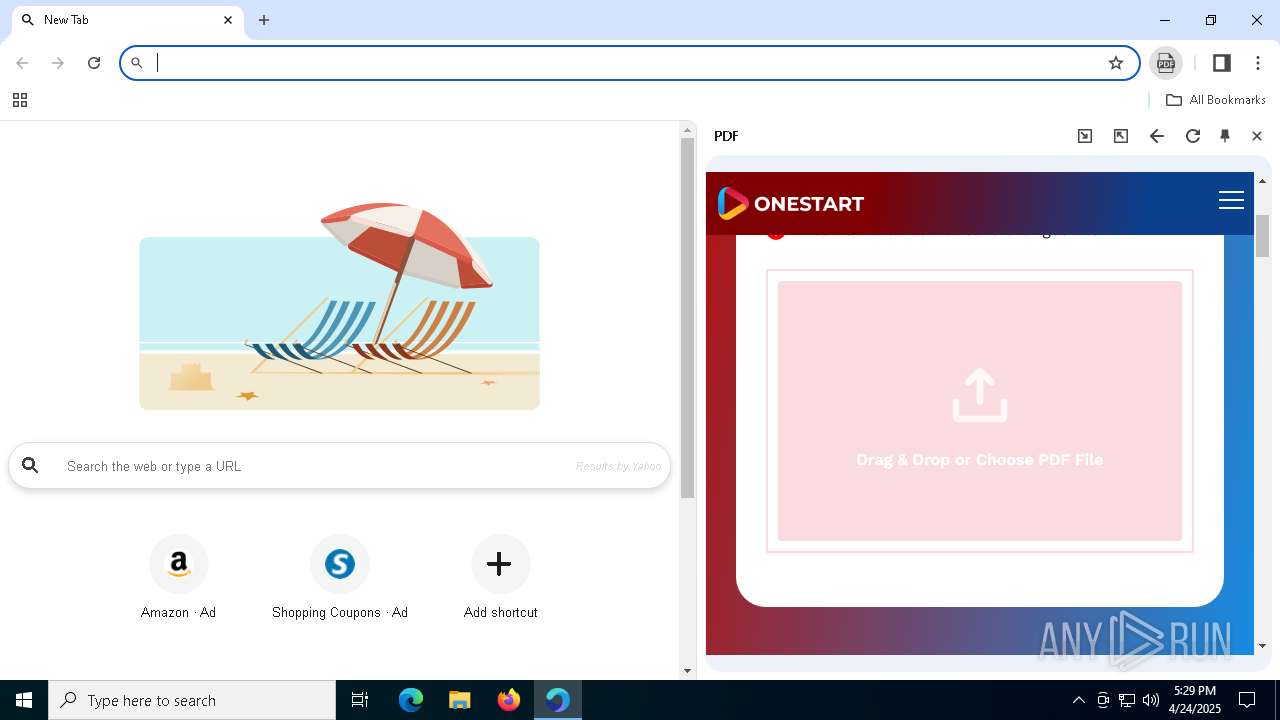Open the All Bookmarks folder
The width and height of the screenshot is (1280, 720).
tap(1216, 100)
